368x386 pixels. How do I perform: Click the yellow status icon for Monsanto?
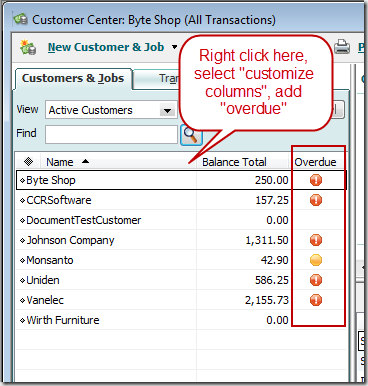(316, 260)
